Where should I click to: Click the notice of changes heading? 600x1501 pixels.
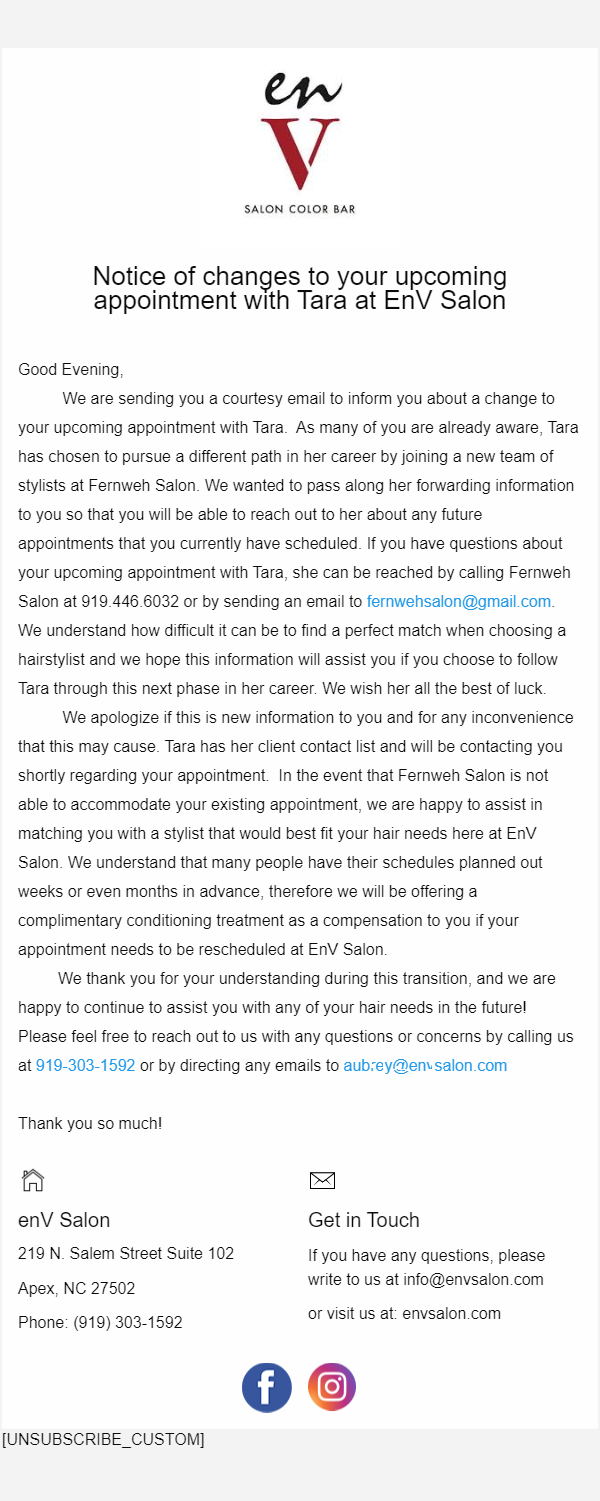click(x=300, y=288)
